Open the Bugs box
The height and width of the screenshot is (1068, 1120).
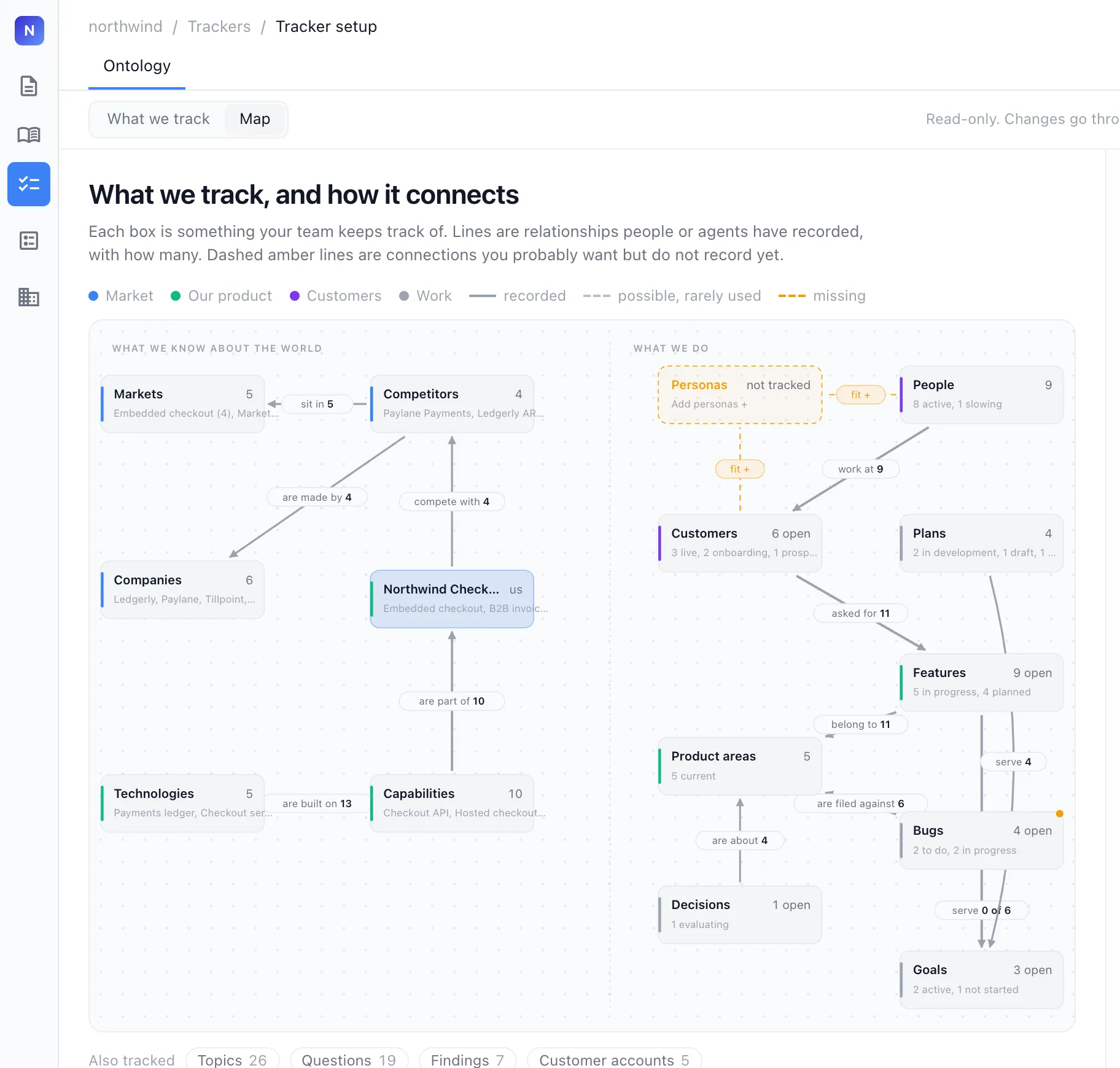tap(981, 840)
